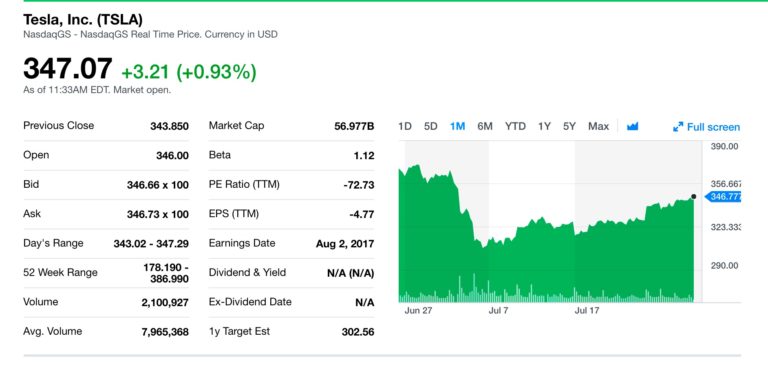
Task: Click the Full screen expand arrows icon
Action: (678, 127)
